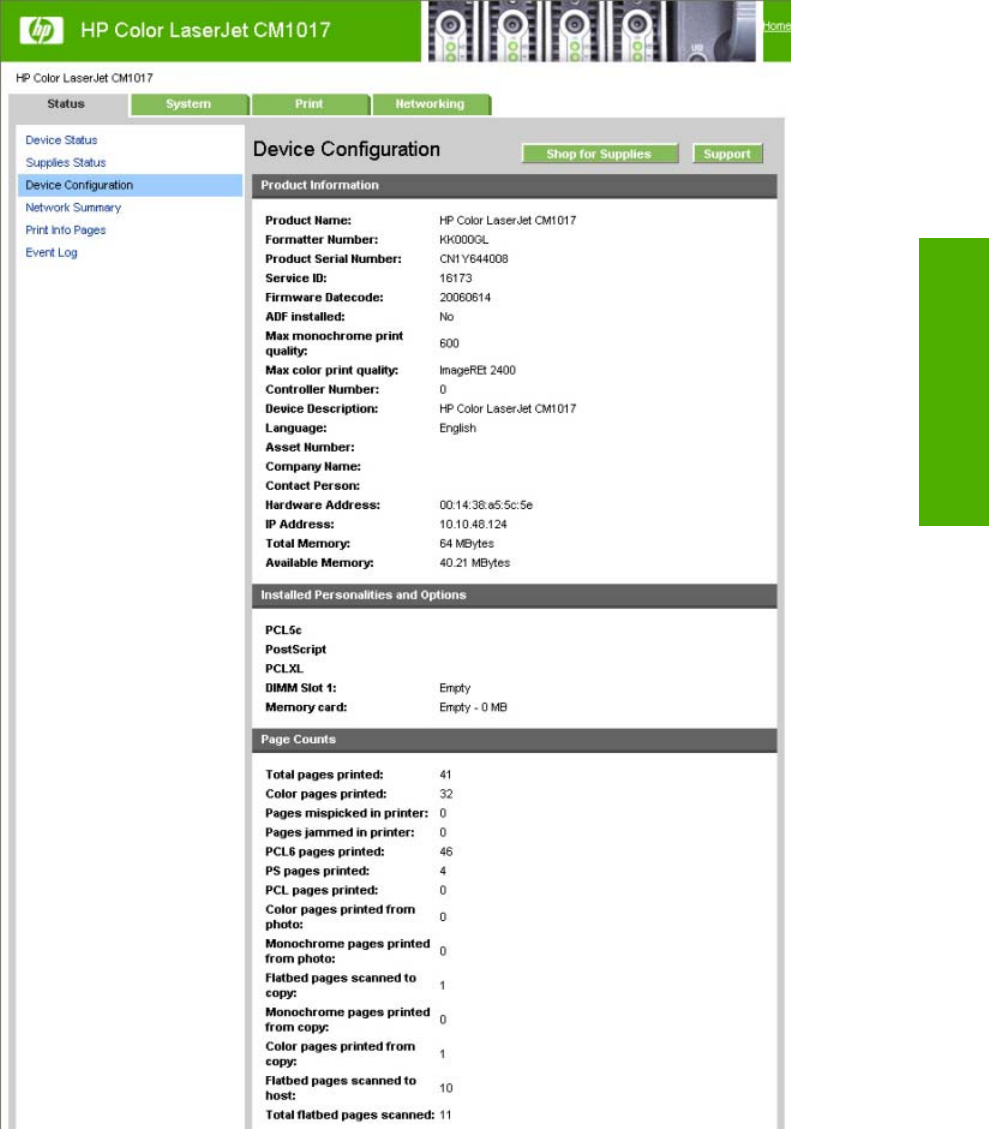
Task: Select the serial number CN1Y644008
Action: click(474, 258)
